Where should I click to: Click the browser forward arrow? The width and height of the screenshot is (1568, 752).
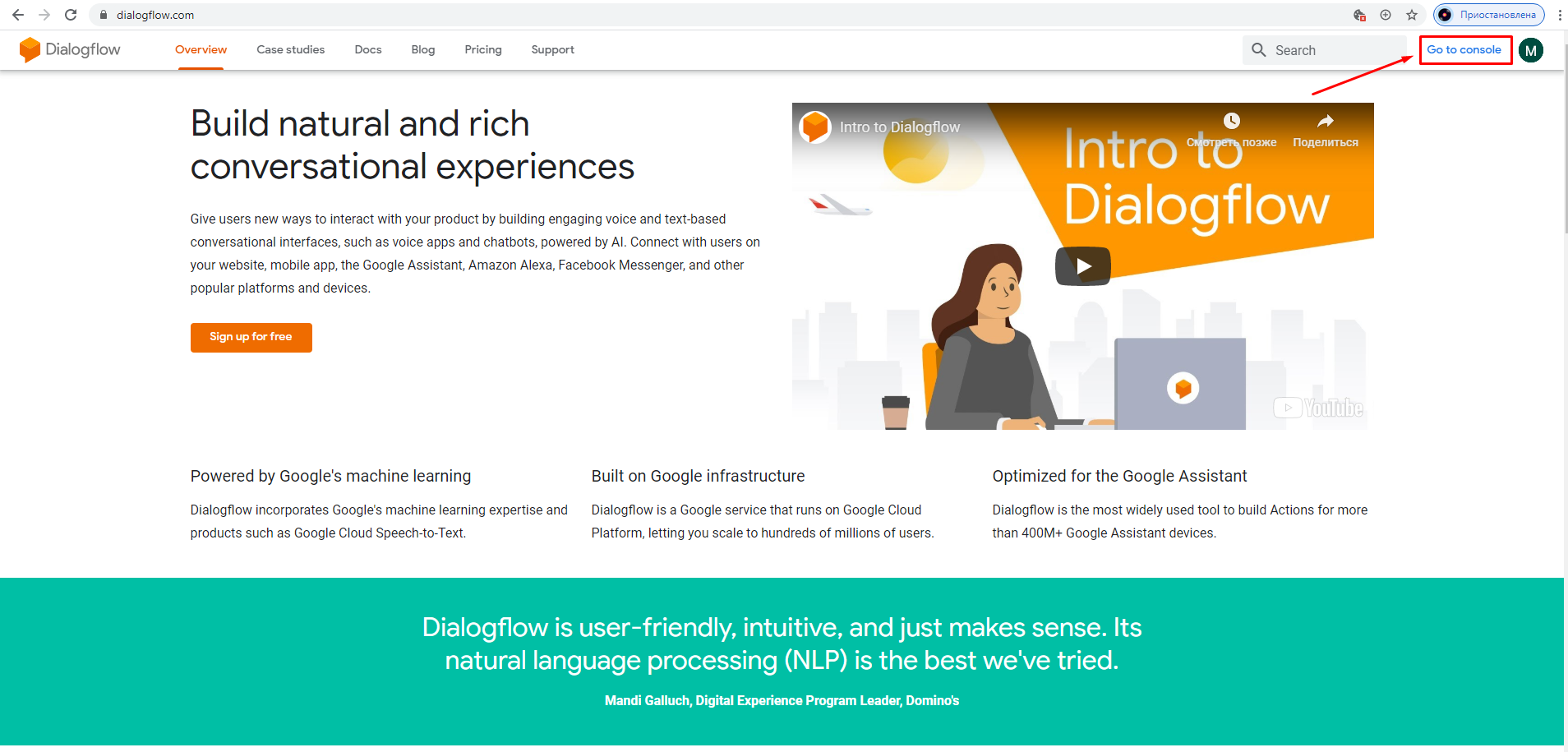click(x=44, y=15)
